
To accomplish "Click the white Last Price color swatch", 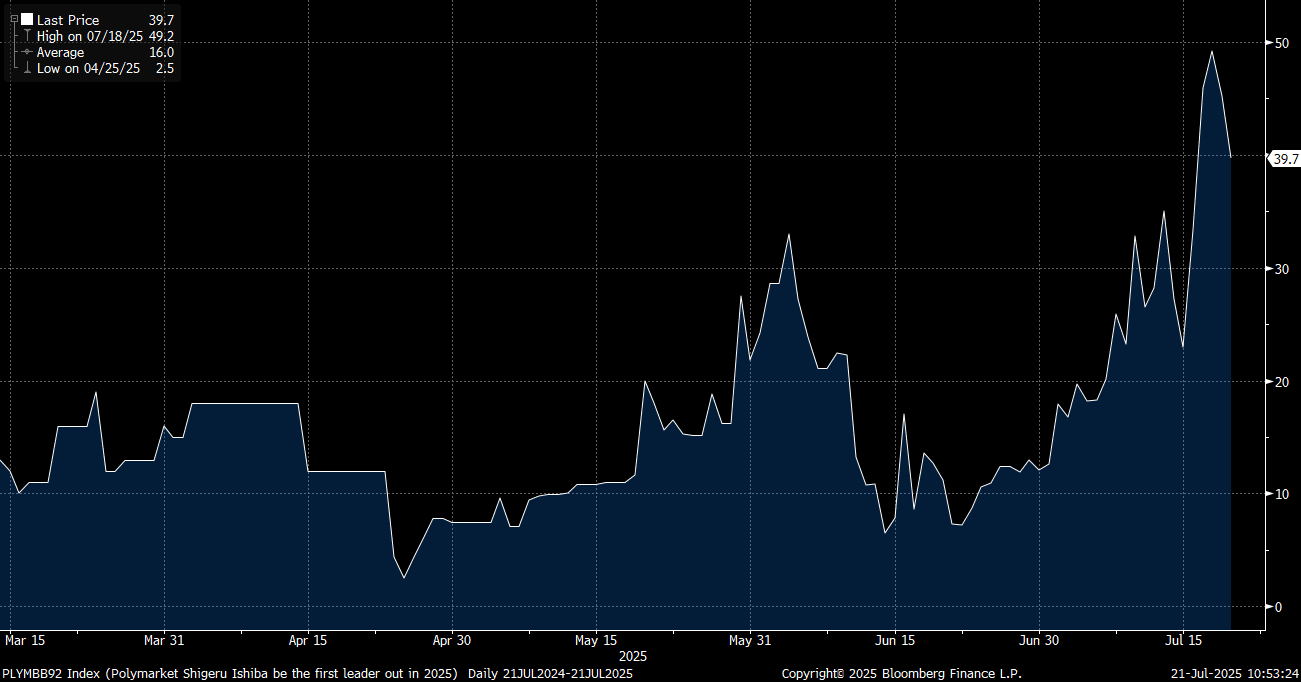I will point(27,19).
